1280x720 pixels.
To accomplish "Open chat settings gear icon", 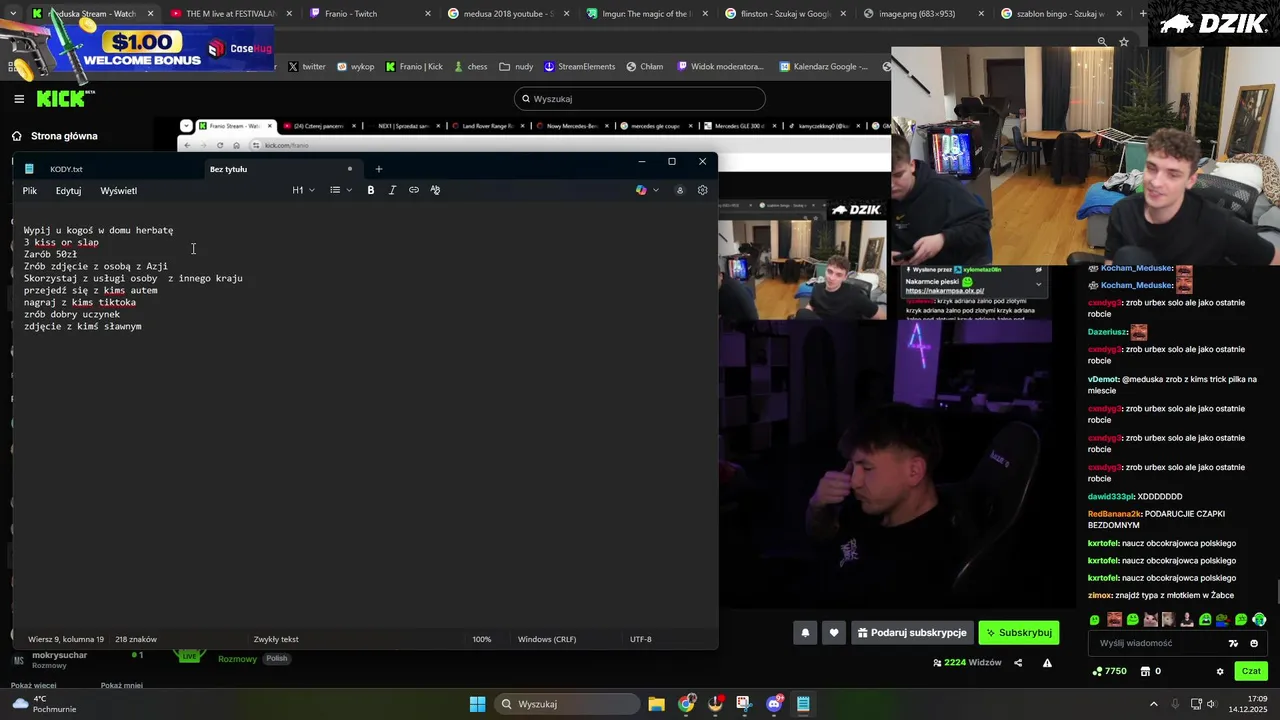I will [x=1219, y=671].
